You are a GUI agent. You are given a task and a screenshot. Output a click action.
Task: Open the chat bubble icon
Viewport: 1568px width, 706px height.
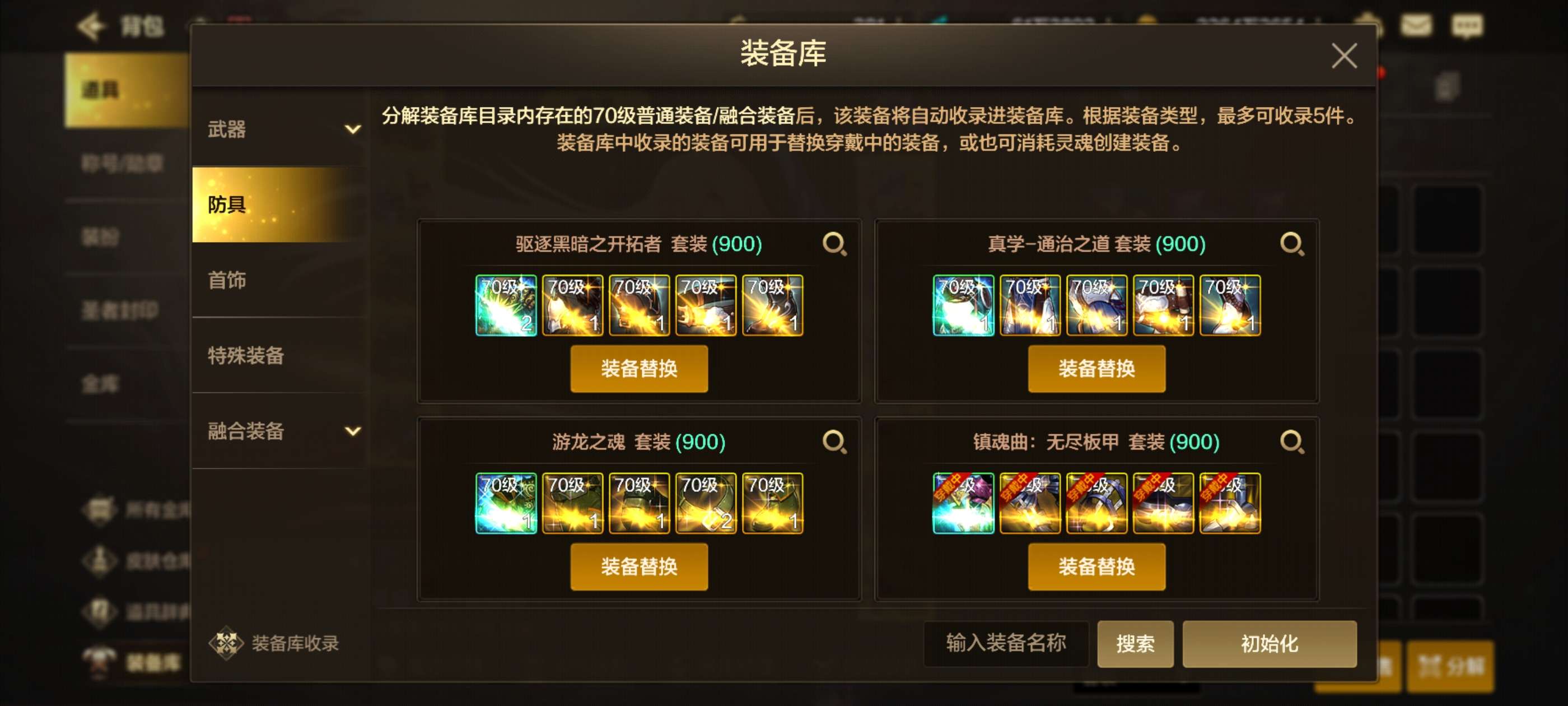pos(1467,26)
